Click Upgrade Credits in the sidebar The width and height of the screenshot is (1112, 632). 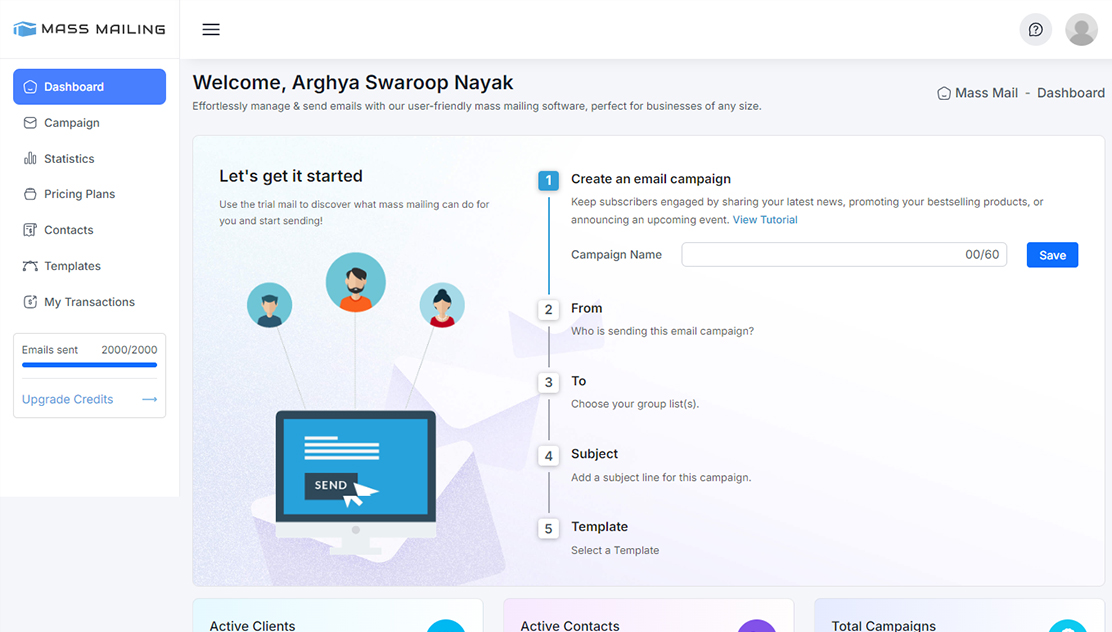click(x=67, y=399)
